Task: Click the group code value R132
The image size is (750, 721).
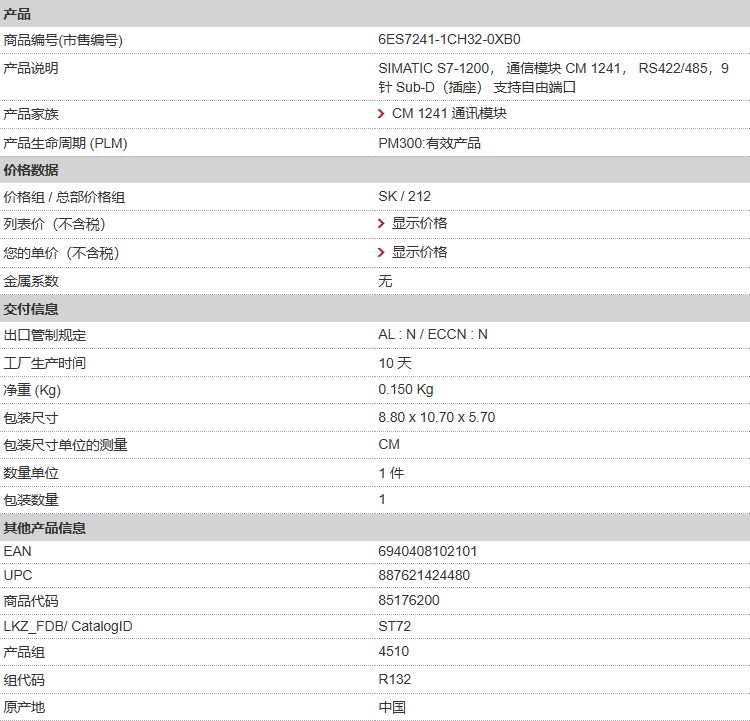Action: coord(395,679)
